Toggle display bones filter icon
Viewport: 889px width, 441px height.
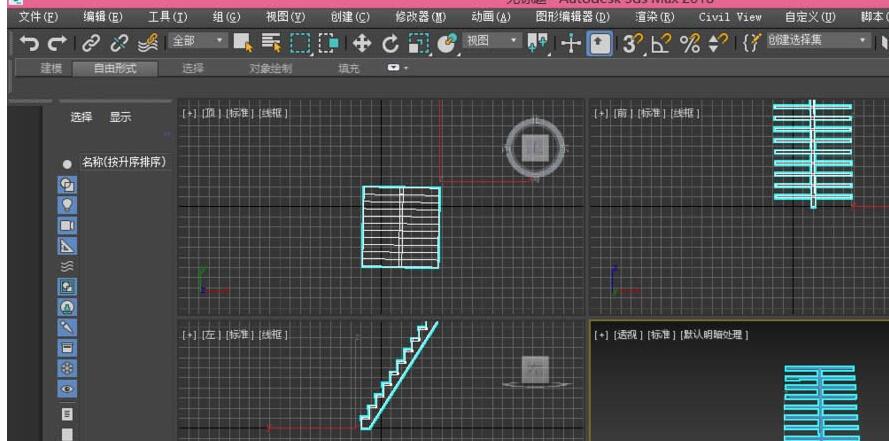click(x=67, y=328)
